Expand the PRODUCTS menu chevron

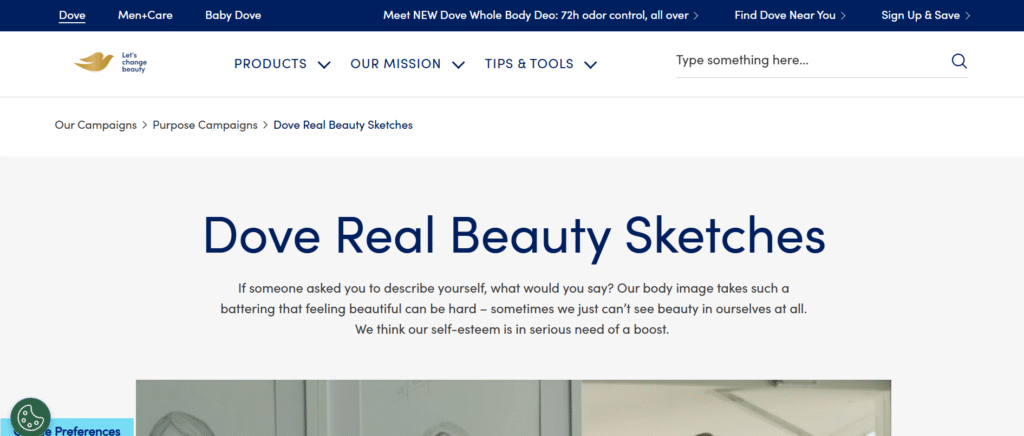click(324, 64)
